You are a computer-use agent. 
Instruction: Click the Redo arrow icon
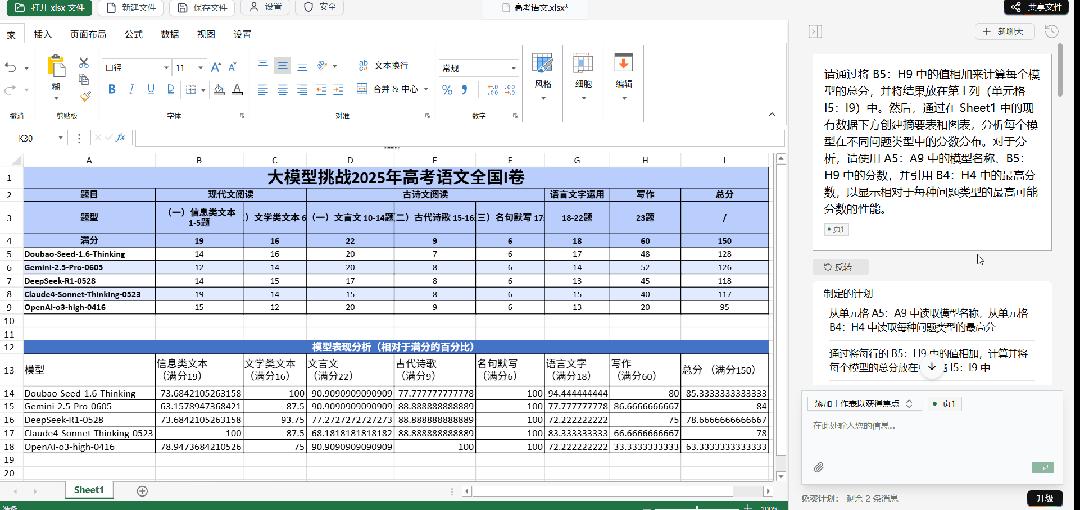(x=10, y=90)
